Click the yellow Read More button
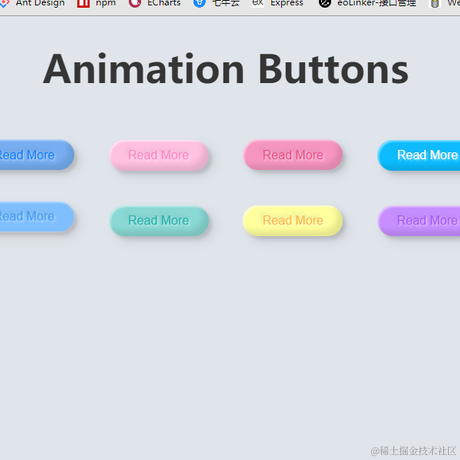Screen dimensions: 460x460 [x=293, y=221]
